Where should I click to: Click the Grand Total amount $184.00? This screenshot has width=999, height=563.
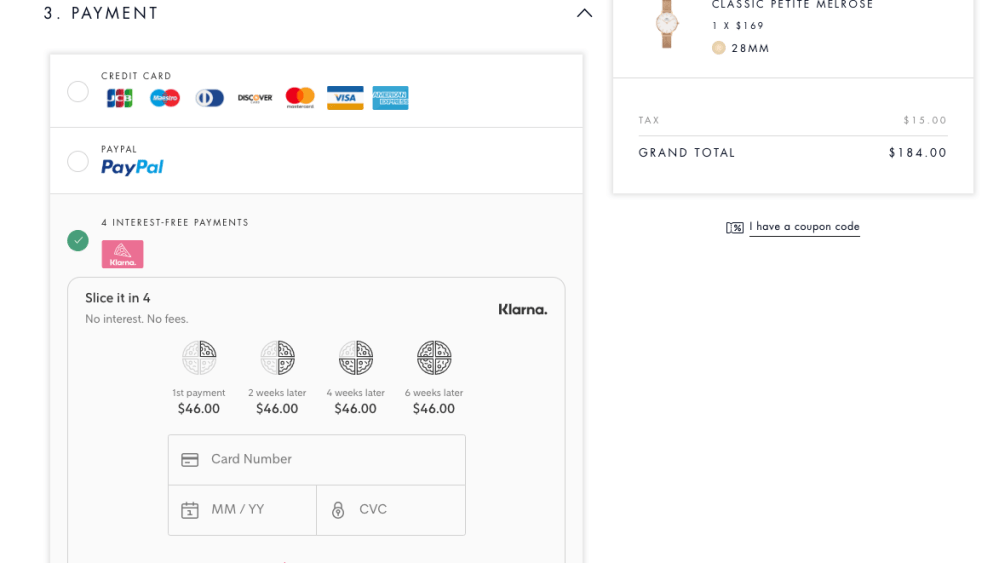[917, 153]
